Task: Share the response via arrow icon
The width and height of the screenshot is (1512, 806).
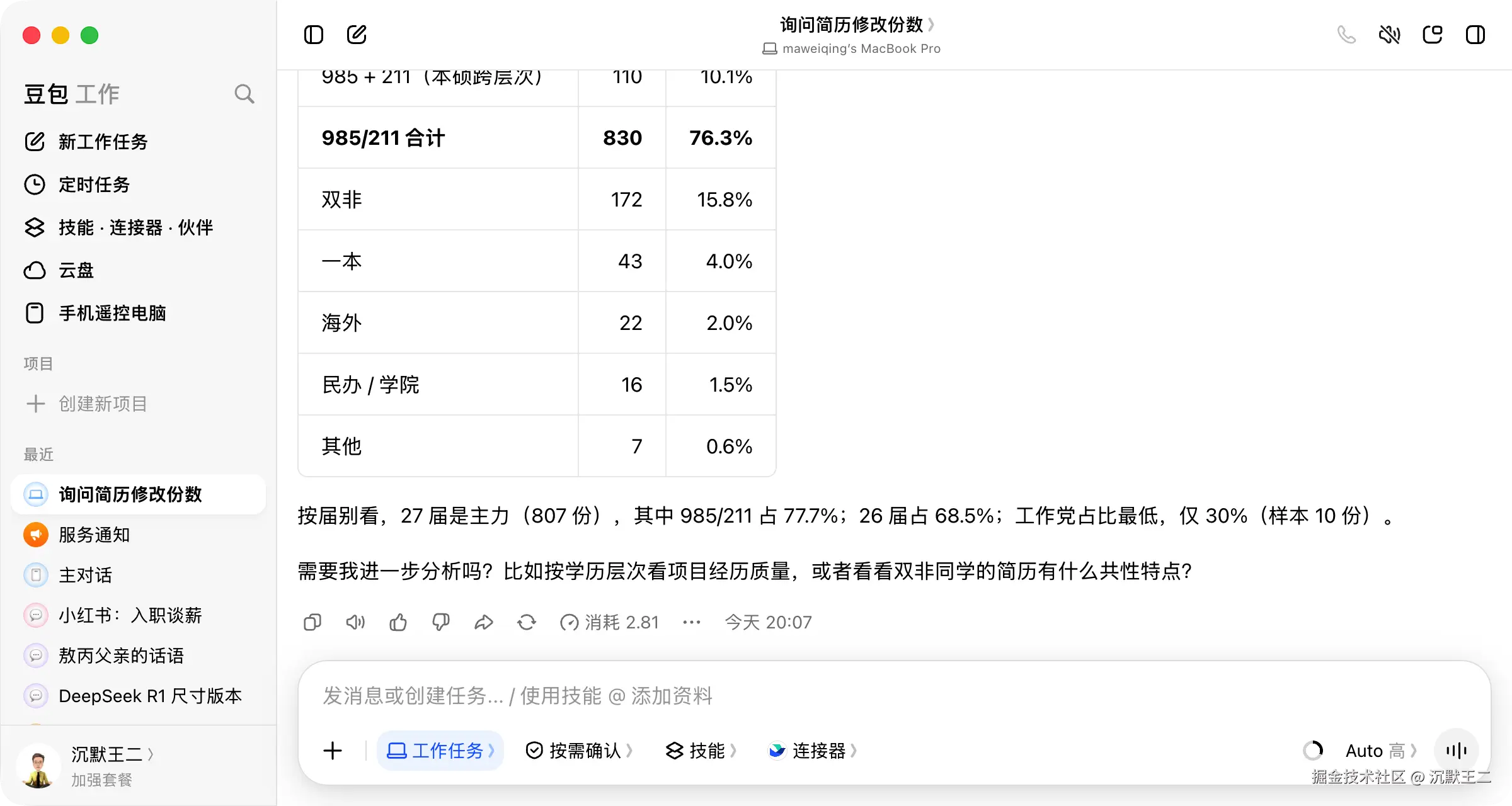Action: click(484, 622)
